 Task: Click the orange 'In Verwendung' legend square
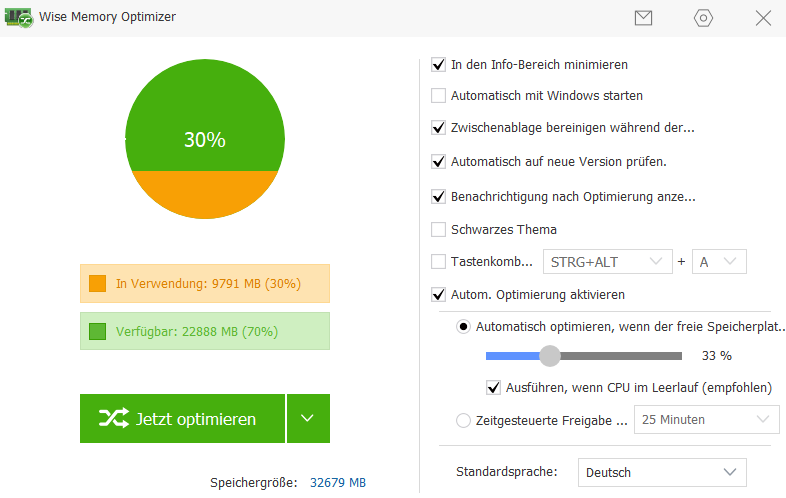pos(97,284)
